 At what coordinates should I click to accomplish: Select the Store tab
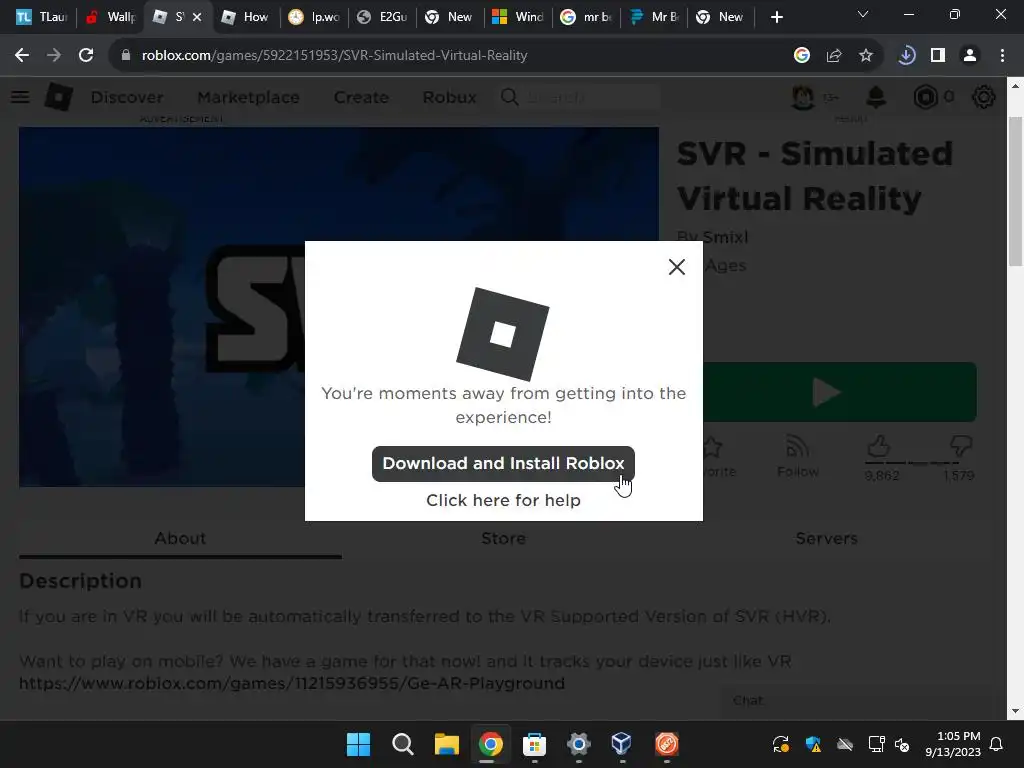[503, 539]
